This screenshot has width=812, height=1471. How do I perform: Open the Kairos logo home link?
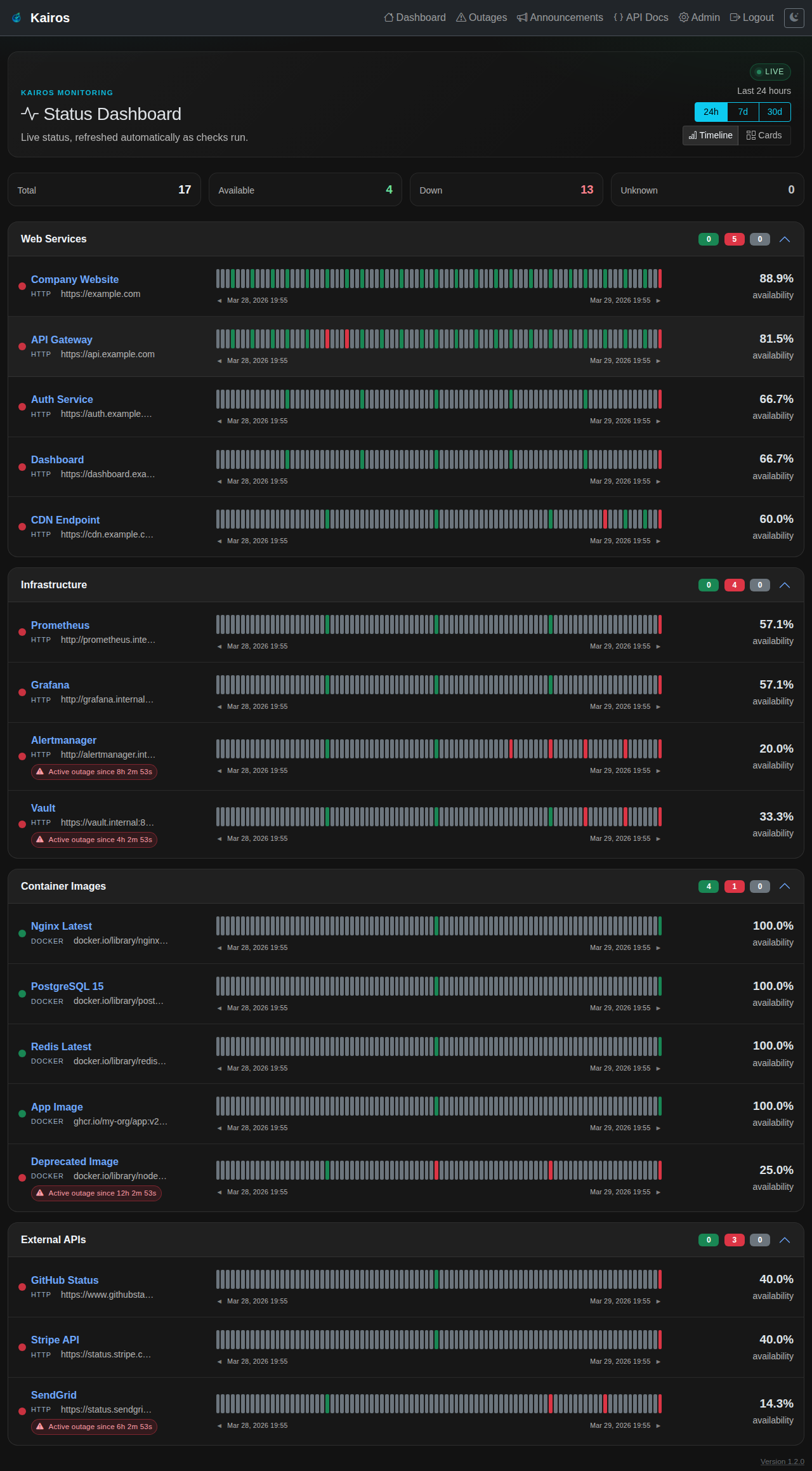point(41,18)
